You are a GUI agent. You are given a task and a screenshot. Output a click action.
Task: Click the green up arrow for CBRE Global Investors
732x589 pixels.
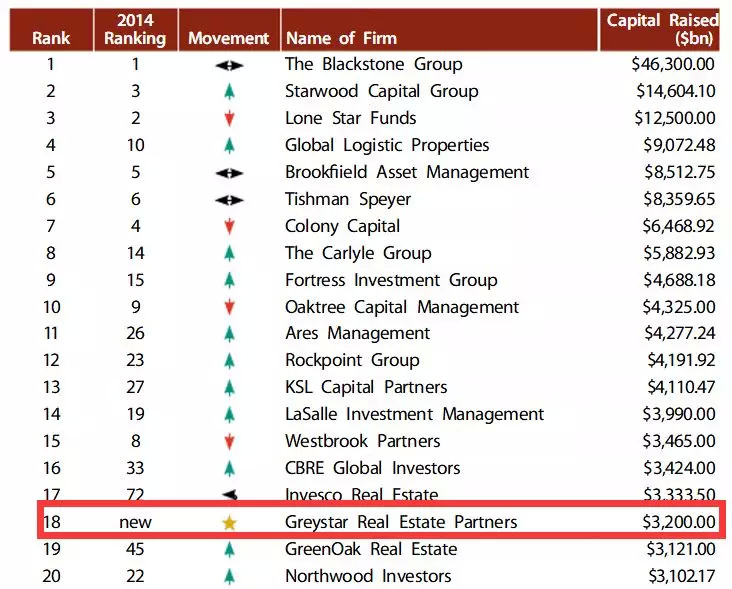[x=229, y=468]
